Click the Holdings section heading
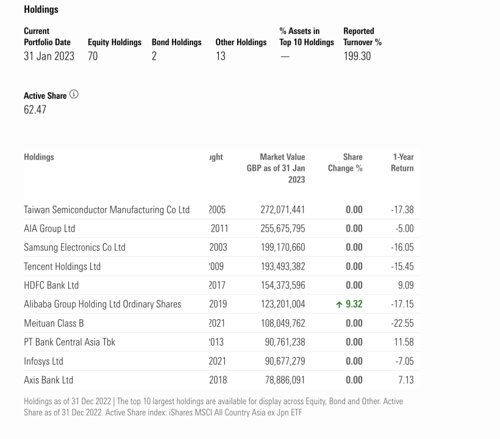The height and width of the screenshot is (439, 500). pyautogui.click(x=41, y=9)
